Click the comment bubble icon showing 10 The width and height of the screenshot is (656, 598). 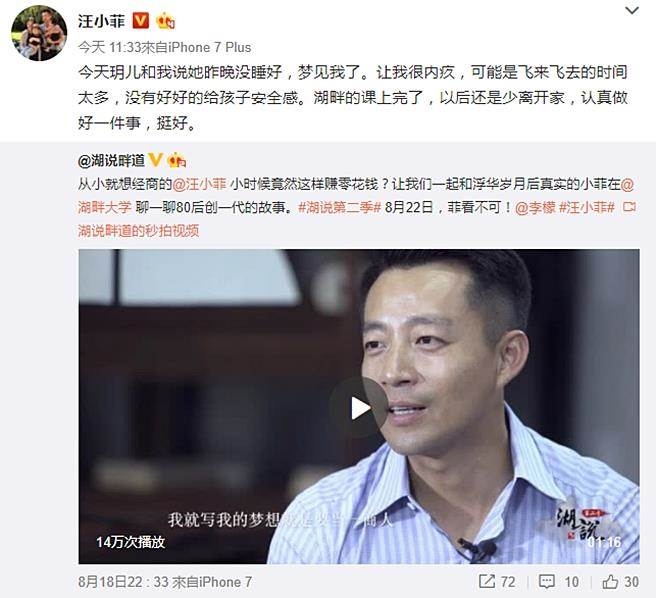point(547,581)
